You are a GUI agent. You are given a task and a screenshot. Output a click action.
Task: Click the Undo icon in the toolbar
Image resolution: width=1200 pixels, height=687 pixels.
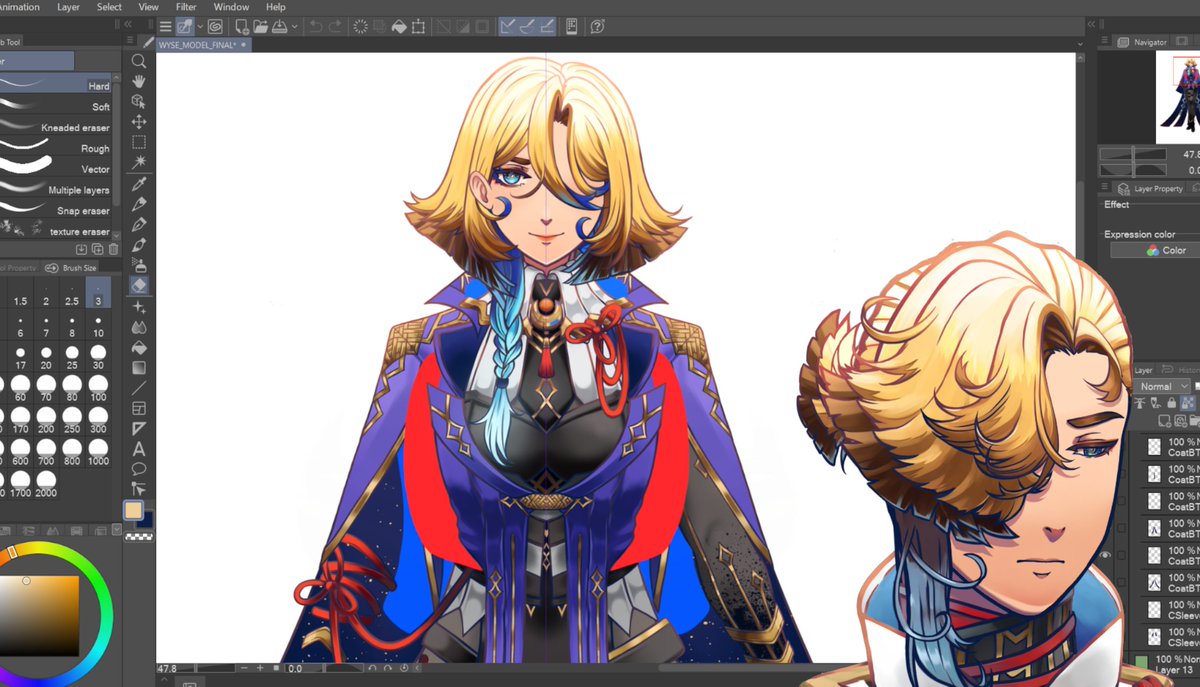(317, 27)
